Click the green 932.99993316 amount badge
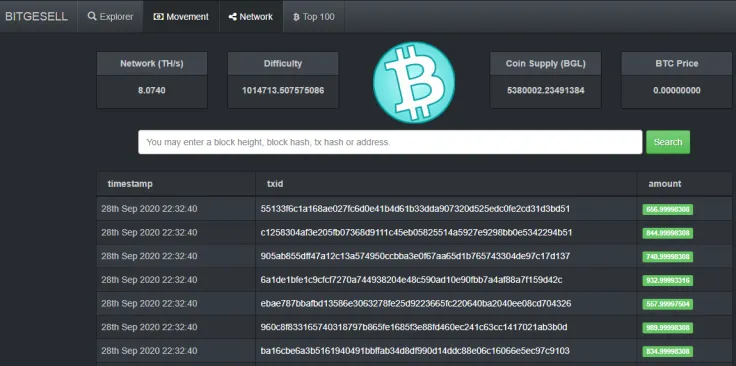The width and height of the screenshot is (736, 366). pos(667,281)
